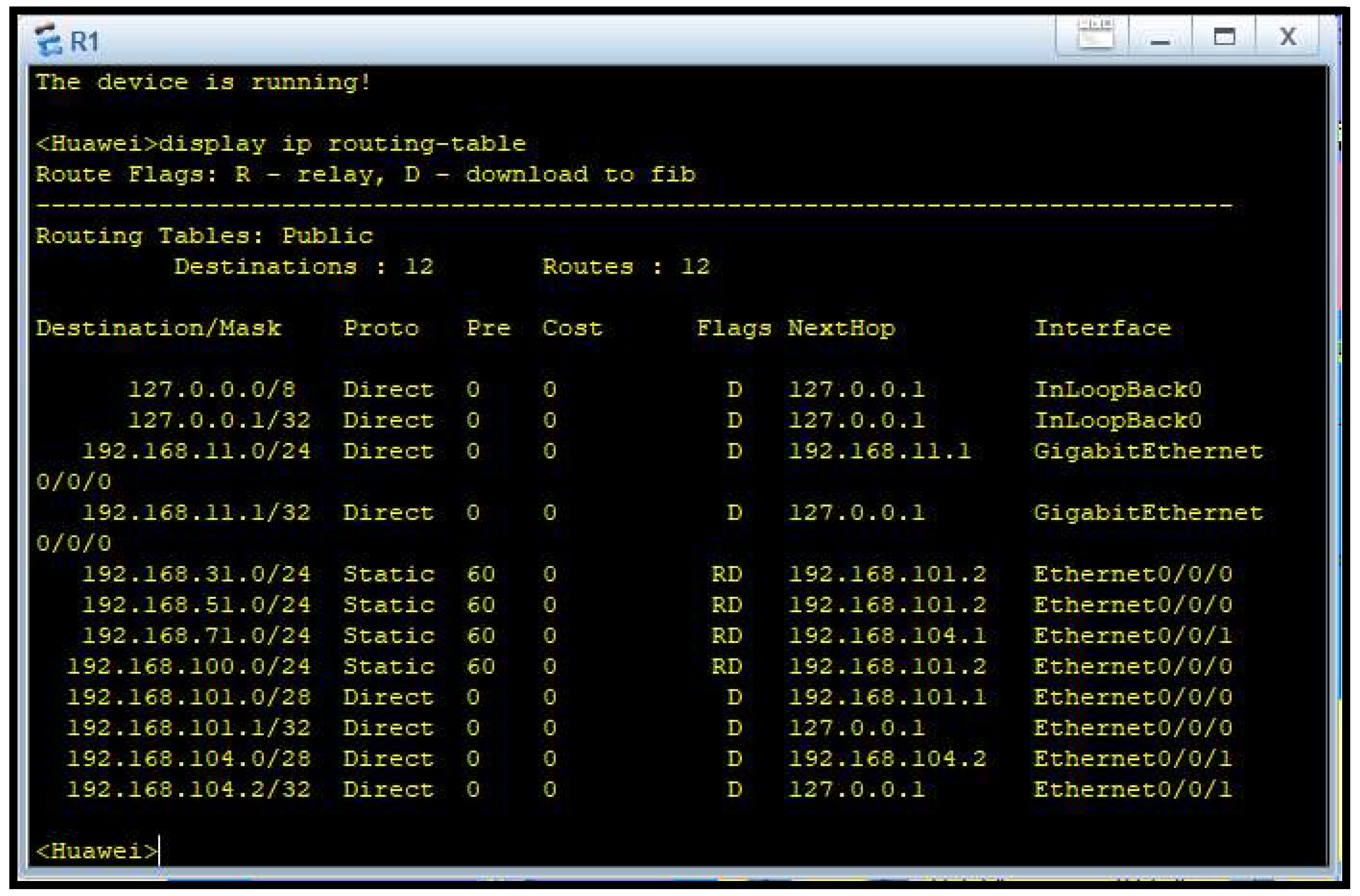The width and height of the screenshot is (1360, 896).
Task: Minimize the R1 terminal window
Action: tap(1160, 39)
